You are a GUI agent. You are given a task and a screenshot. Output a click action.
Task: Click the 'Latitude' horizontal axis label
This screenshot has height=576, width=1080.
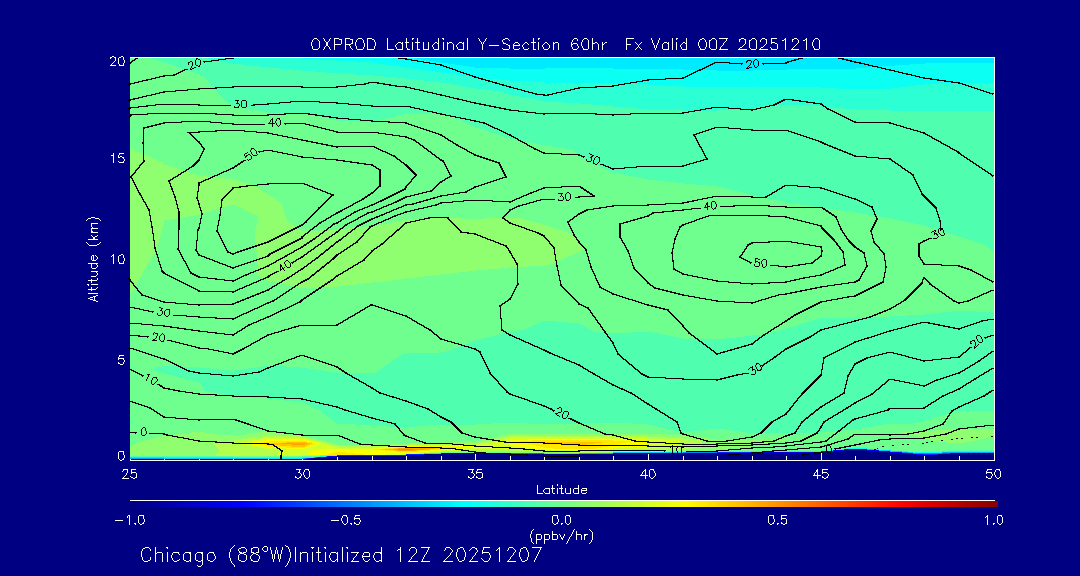coord(561,489)
